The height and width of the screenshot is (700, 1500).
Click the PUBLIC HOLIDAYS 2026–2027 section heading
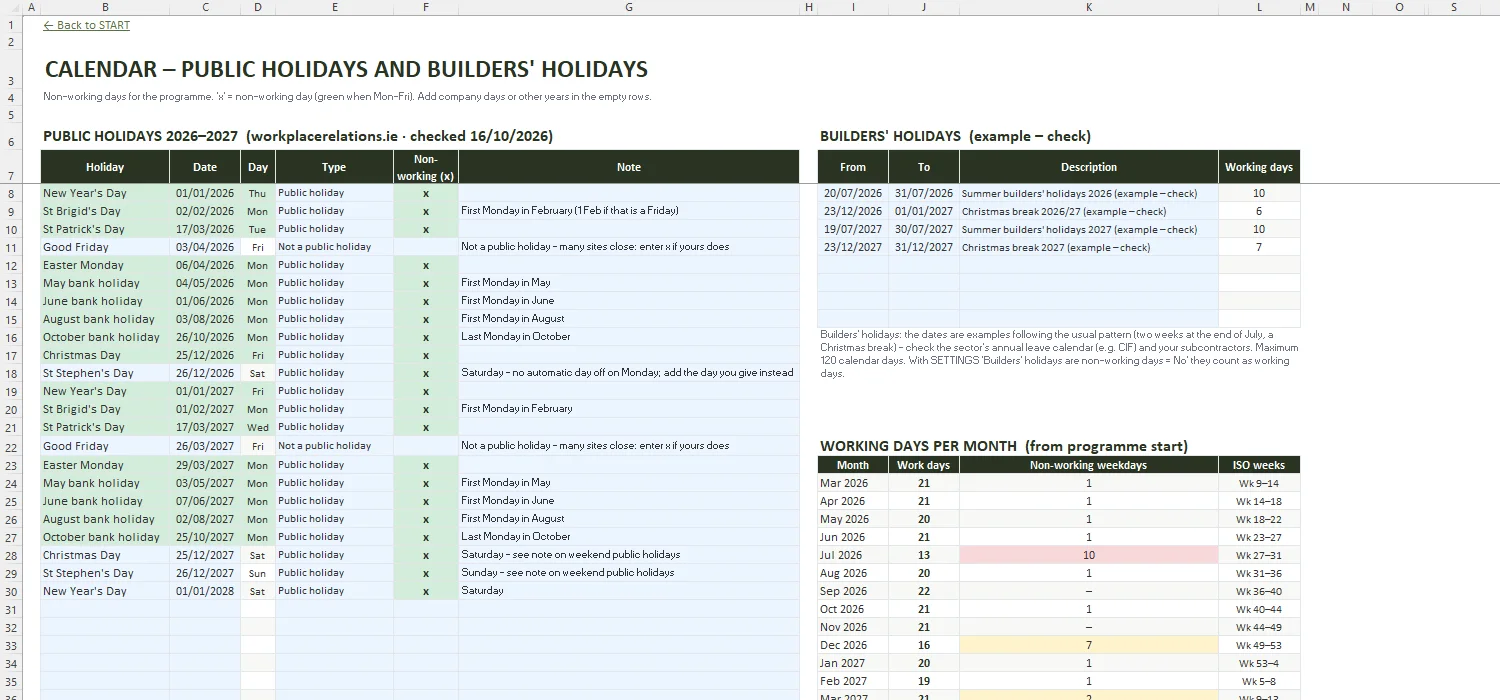(x=298, y=136)
